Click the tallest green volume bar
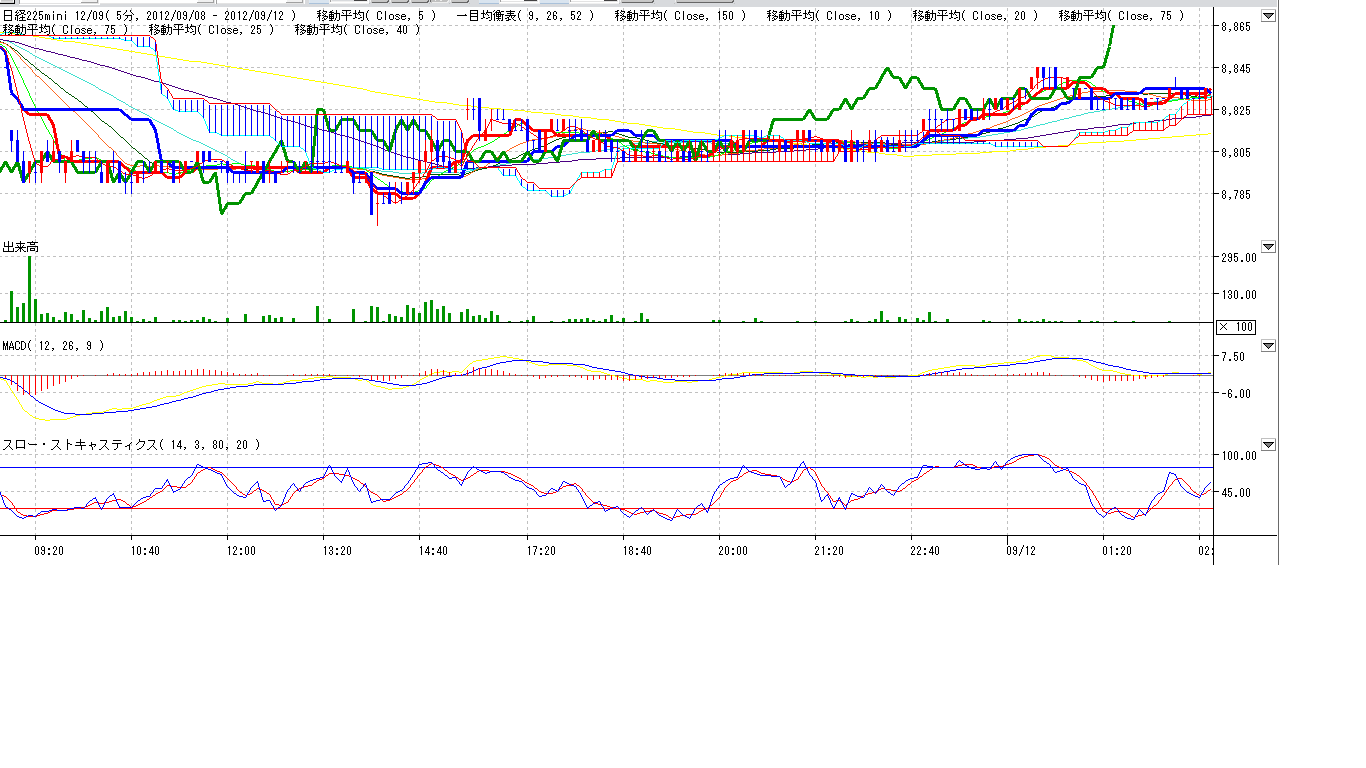Image resolution: width=1366 pixels, height=768 pixels. [x=30, y=290]
